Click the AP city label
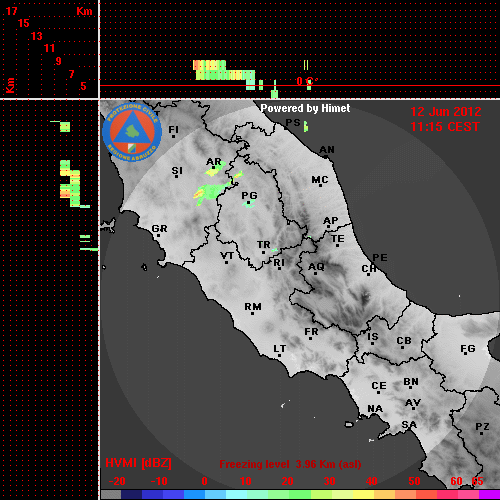 coord(330,221)
